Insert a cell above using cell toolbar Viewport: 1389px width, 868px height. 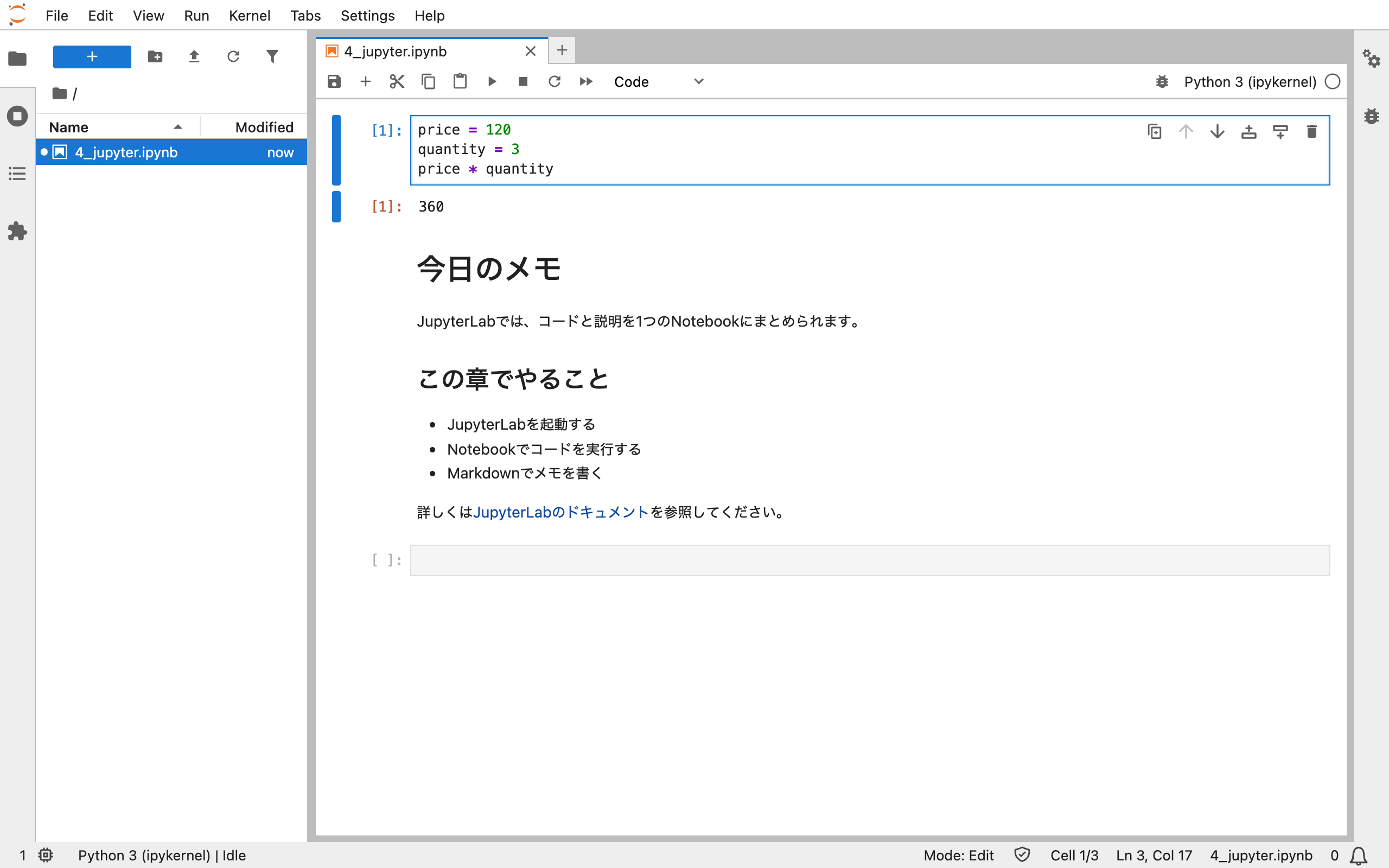pyautogui.click(x=1249, y=131)
